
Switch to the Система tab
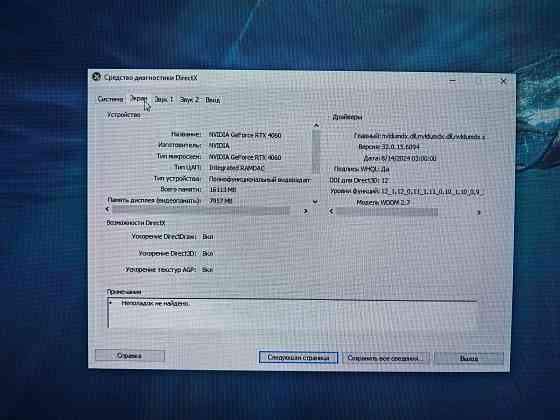[110, 99]
